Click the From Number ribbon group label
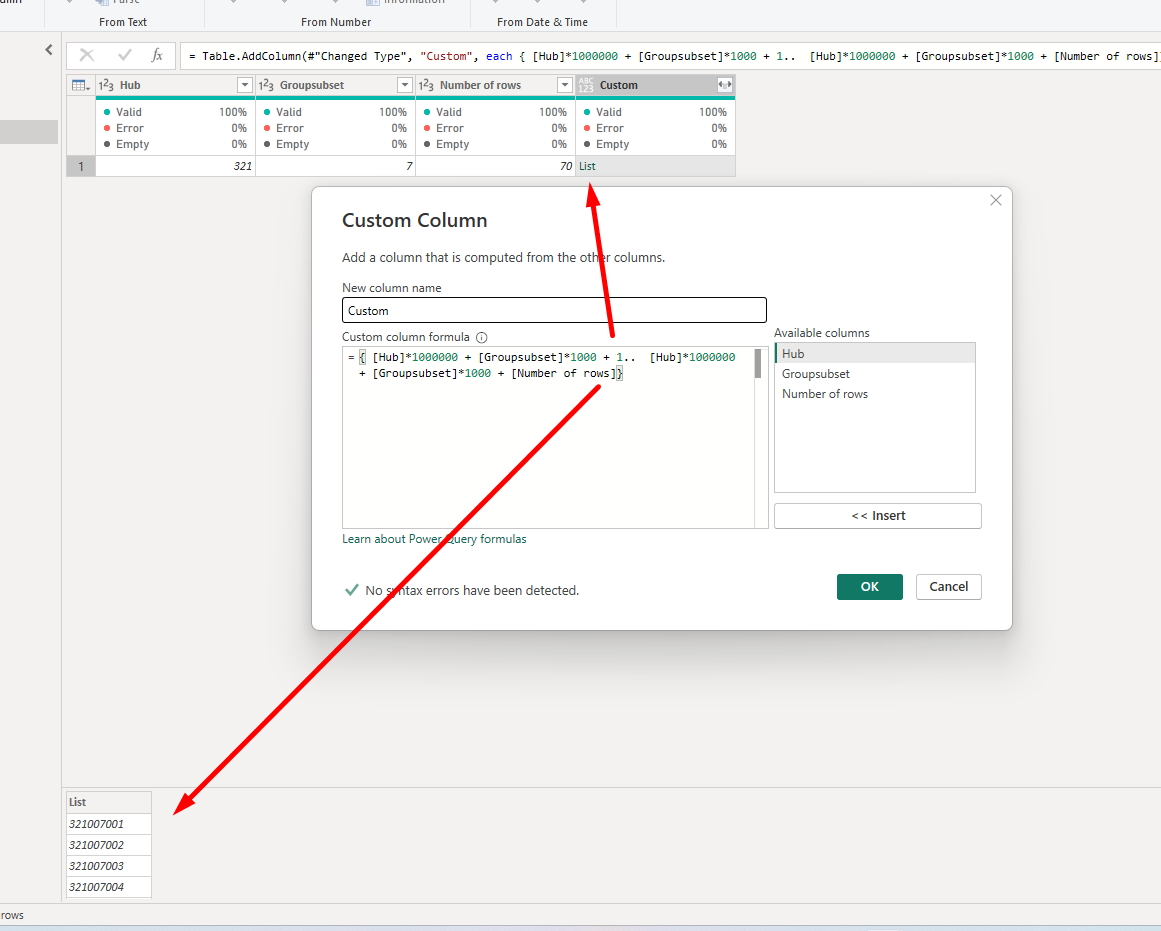Screen dimensions: 1161x931 [335, 22]
